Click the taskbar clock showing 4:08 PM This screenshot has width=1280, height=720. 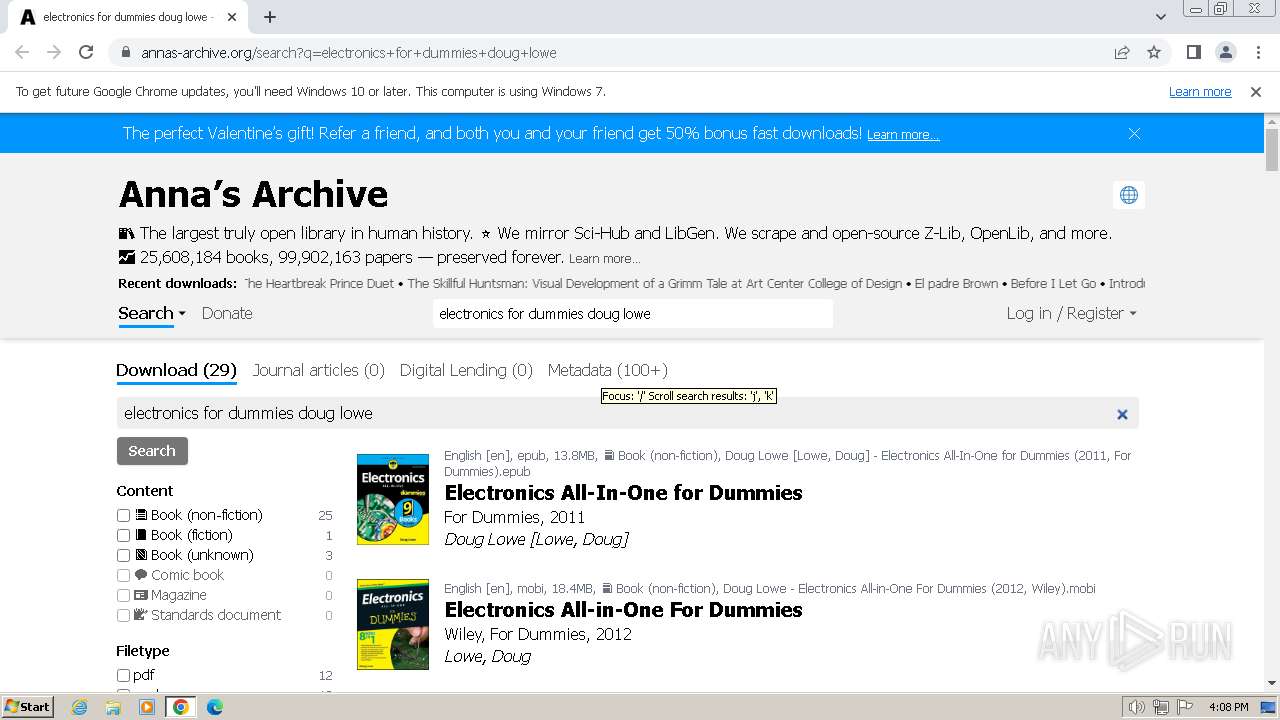pyautogui.click(x=1228, y=707)
